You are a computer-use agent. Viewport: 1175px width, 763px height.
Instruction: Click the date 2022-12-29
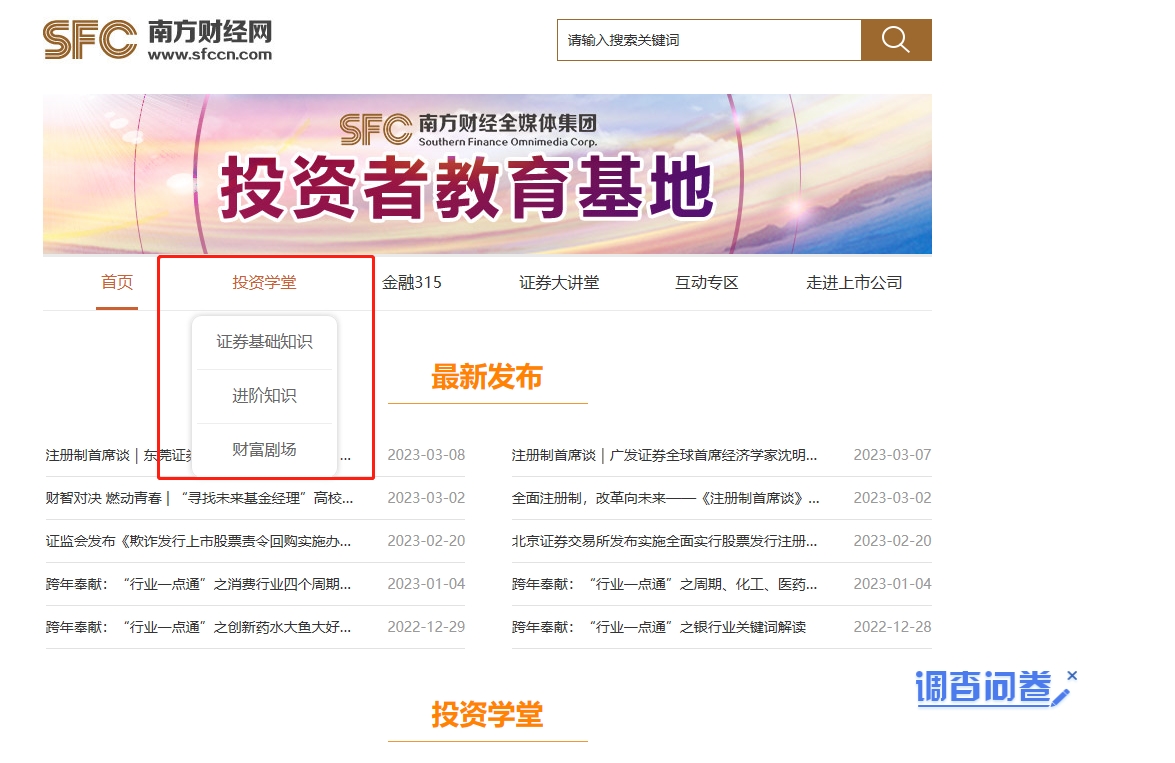click(x=426, y=627)
